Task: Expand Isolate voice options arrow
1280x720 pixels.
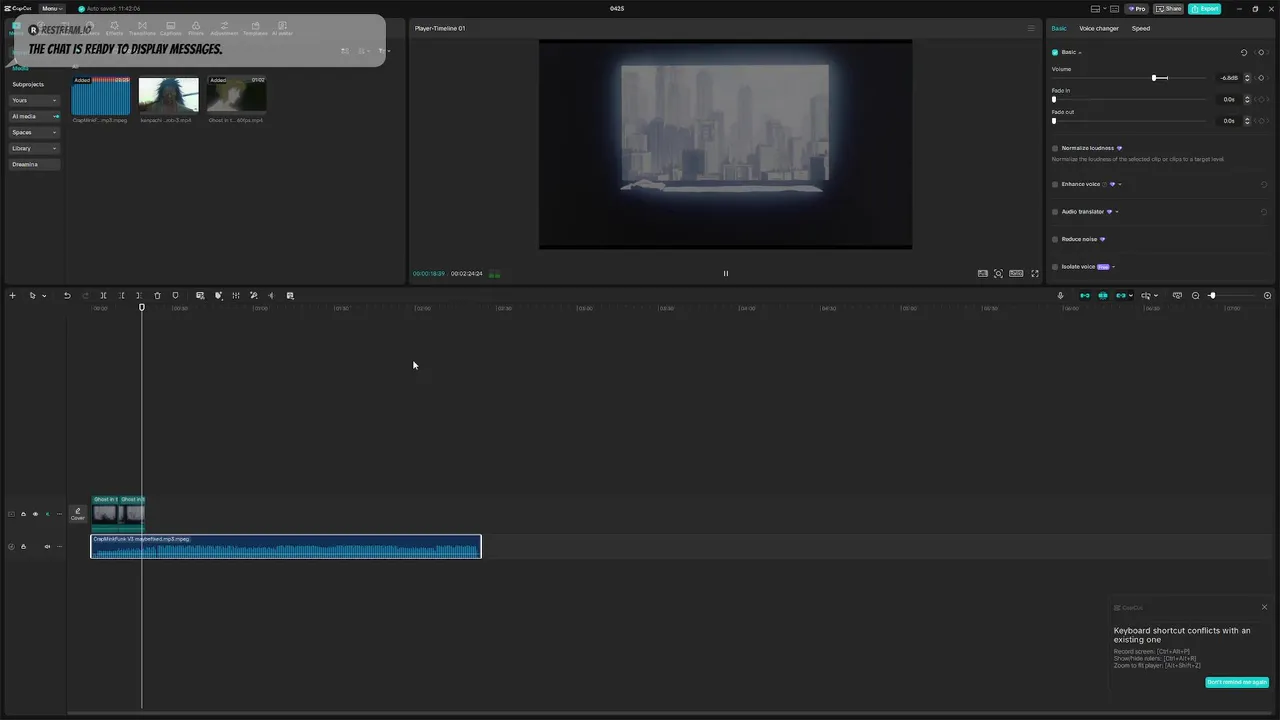Action: pyautogui.click(x=1113, y=267)
